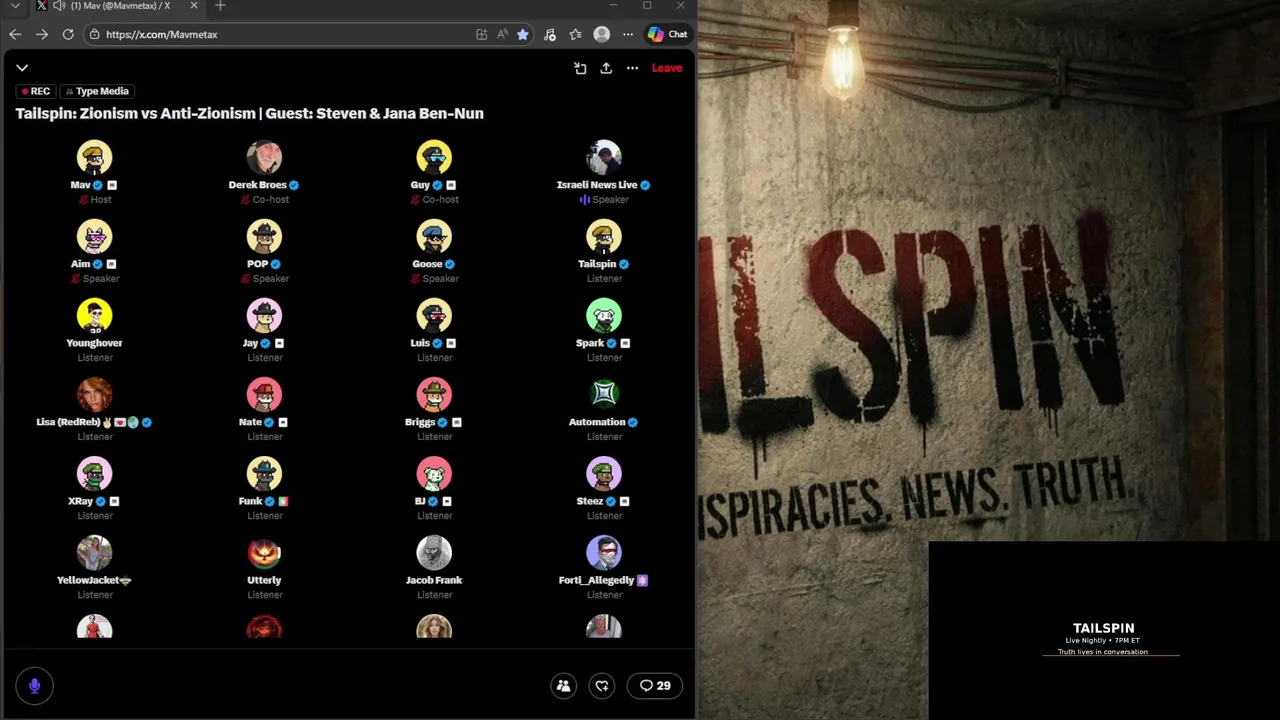Image resolution: width=1280 pixels, height=720 pixels.
Task: Open browser extensions icon
Action: (x=550, y=34)
